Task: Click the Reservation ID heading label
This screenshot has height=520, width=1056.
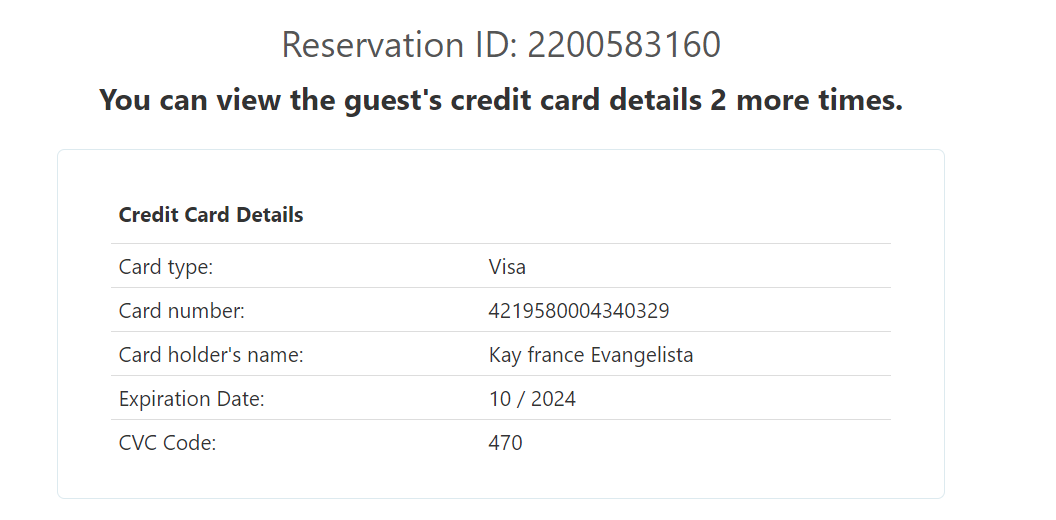Action: pos(400,45)
